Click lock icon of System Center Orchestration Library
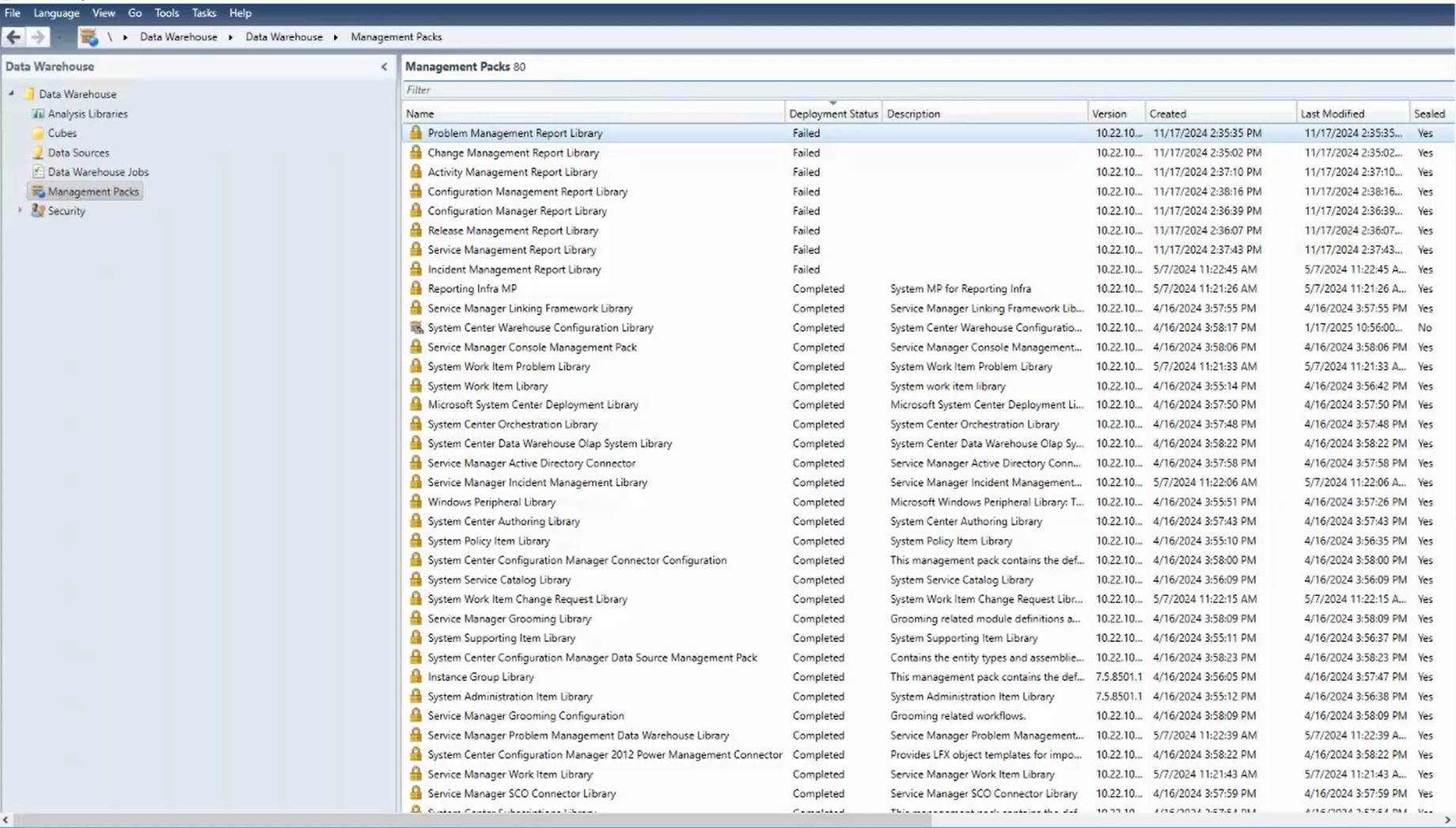Screen dimensions: 1456x828 (x=415, y=423)
